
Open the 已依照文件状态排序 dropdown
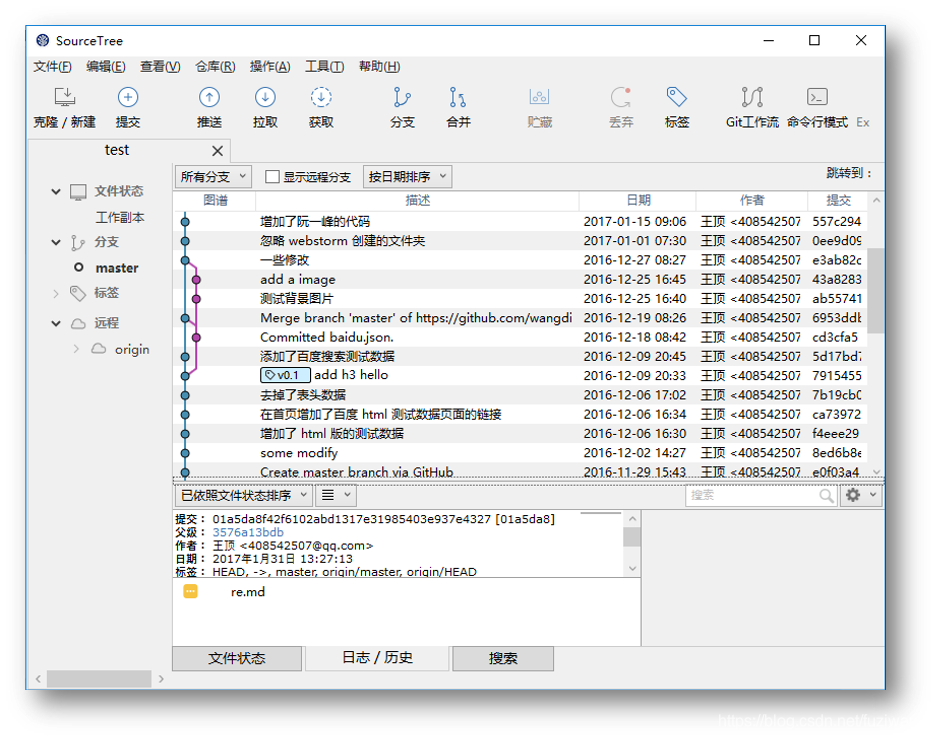point(243,495)
